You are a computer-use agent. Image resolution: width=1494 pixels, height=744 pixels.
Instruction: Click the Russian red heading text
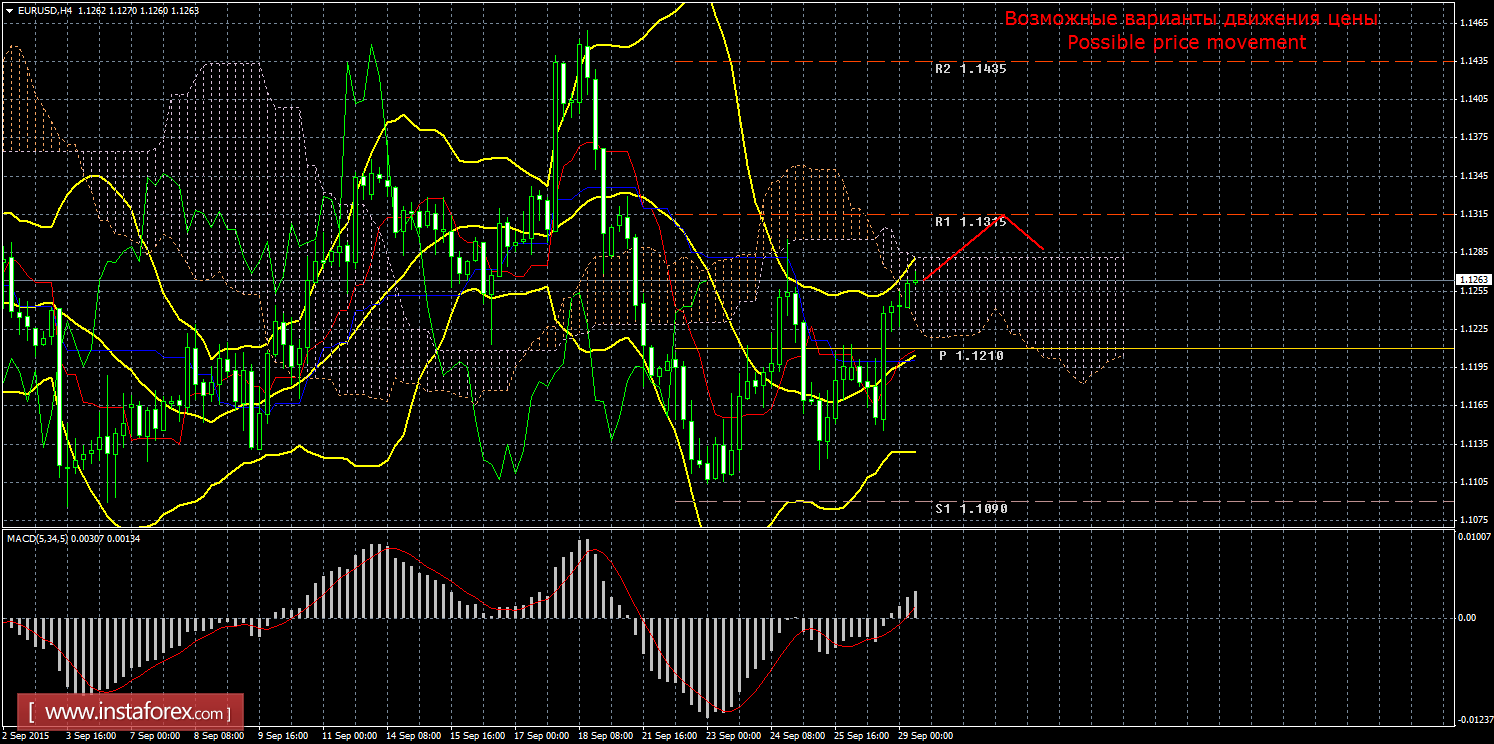tap(1190, 19)
